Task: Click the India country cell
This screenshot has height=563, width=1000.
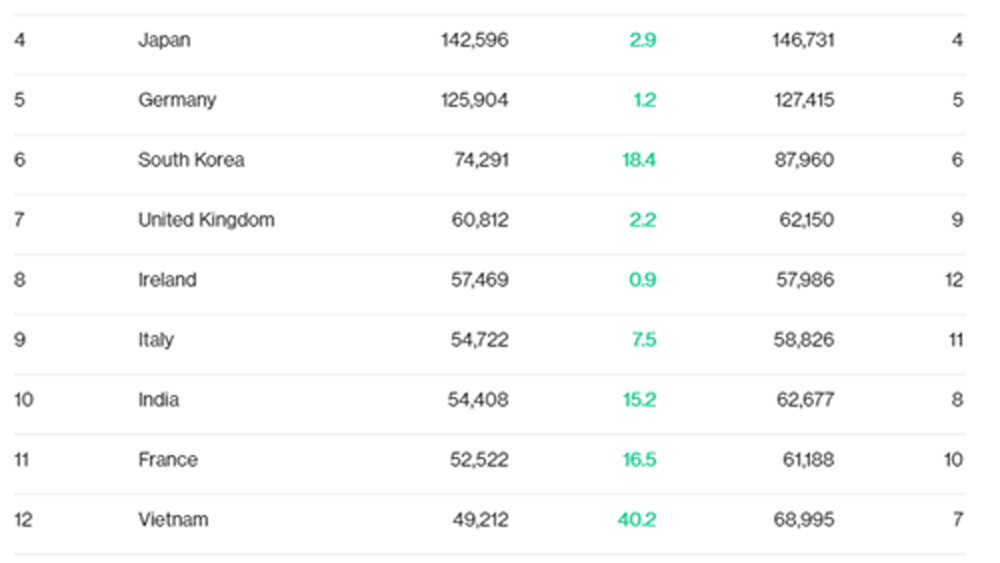Action: click(159, 400)
